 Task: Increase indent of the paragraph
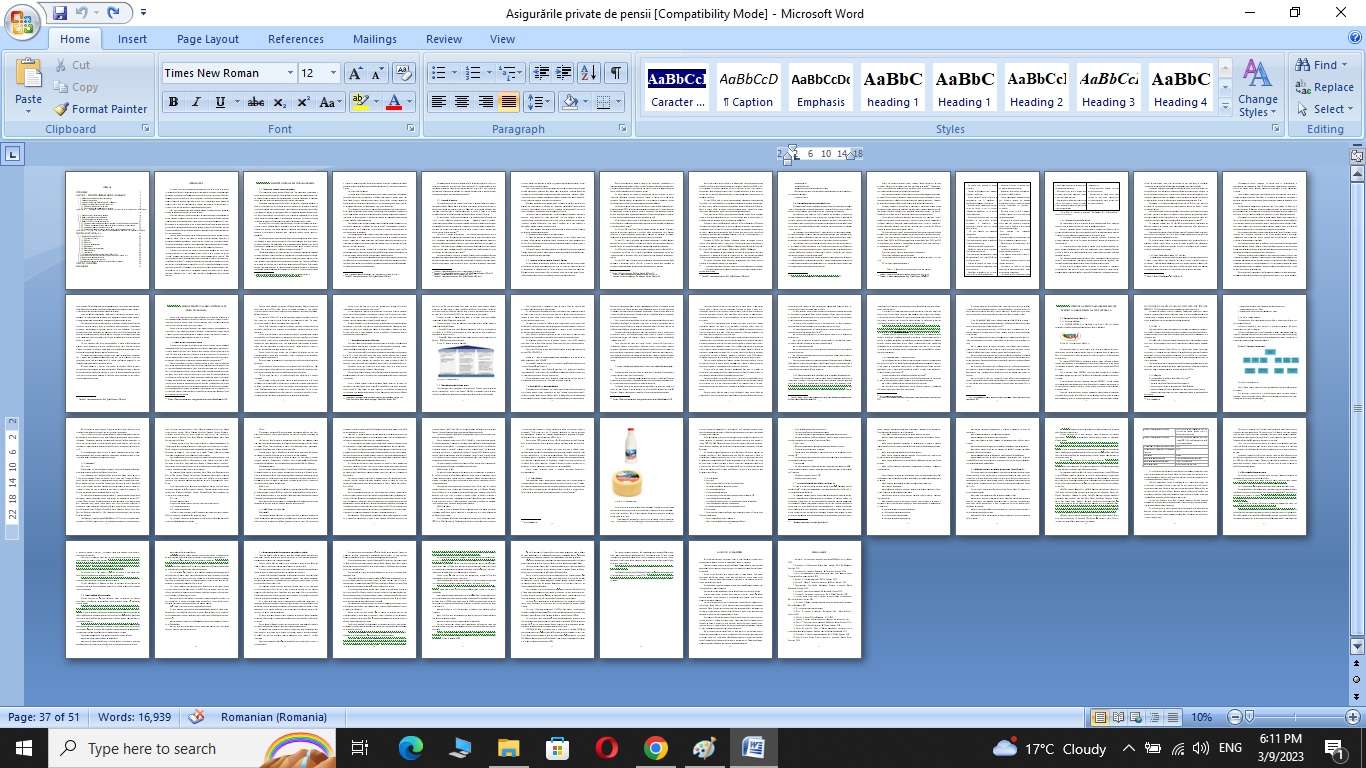(564, 73)
